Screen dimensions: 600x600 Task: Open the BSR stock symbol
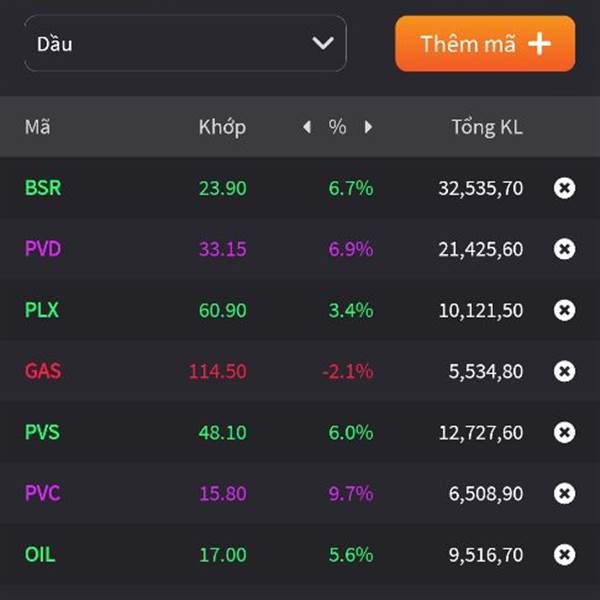pos(43,188)
